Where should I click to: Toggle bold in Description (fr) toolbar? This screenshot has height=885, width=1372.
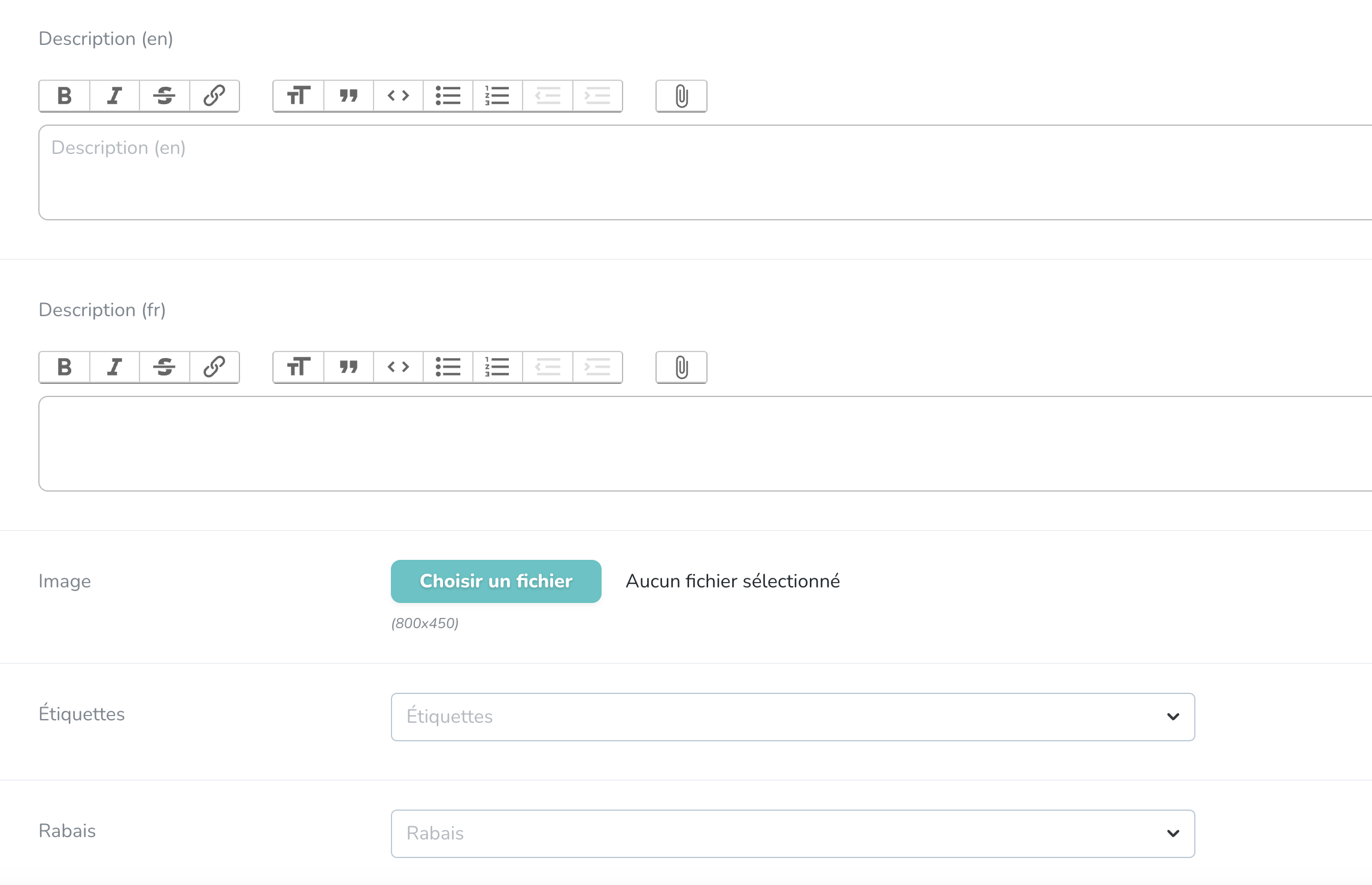click(x=65, y=367)
